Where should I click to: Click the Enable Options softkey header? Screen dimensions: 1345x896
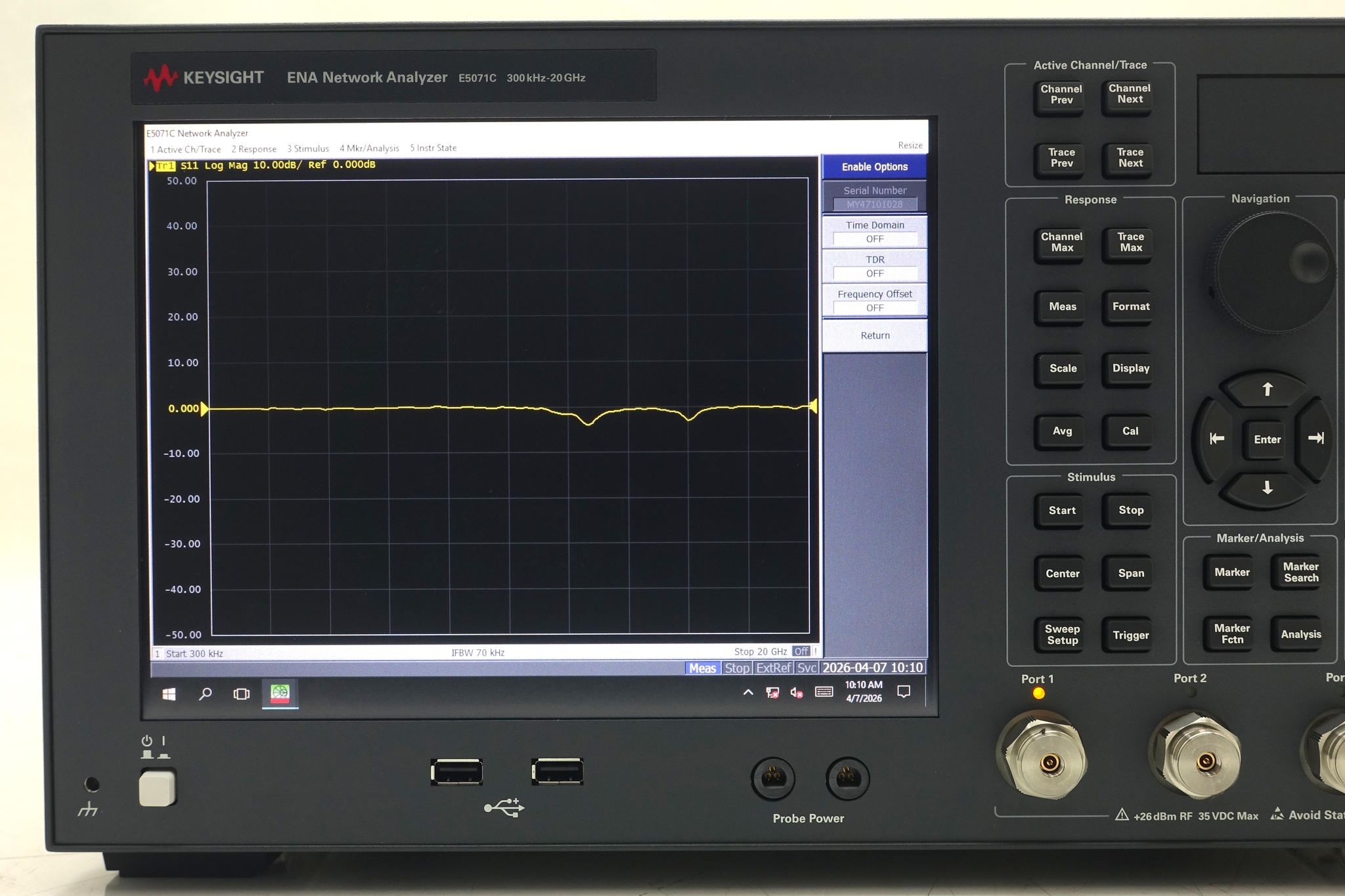(875, 167)
